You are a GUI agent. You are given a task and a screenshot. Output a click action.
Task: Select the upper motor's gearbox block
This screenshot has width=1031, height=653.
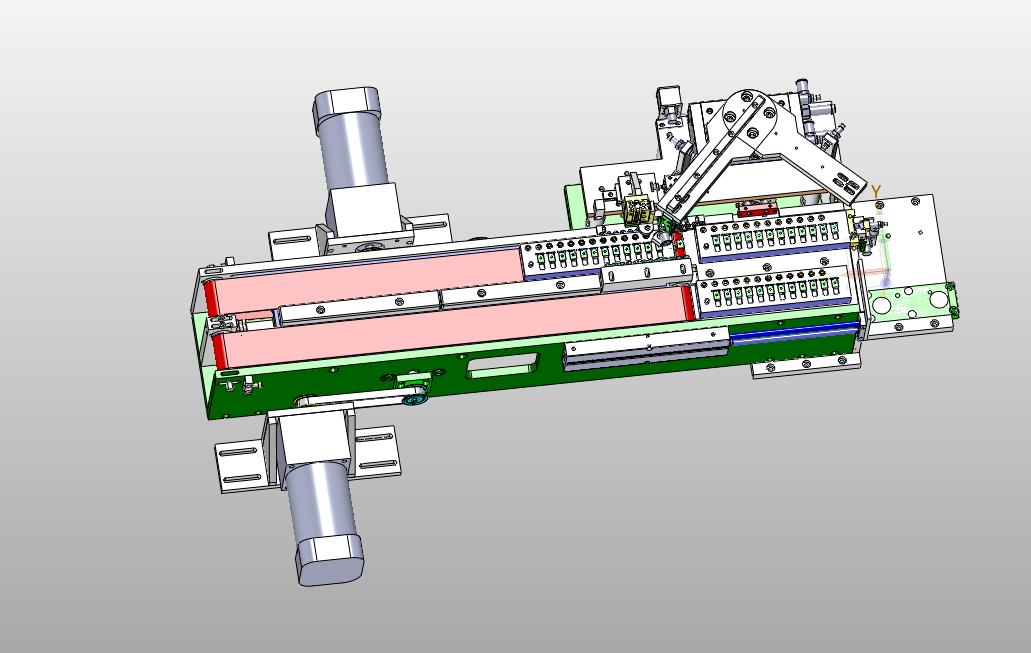pos(363,208)
